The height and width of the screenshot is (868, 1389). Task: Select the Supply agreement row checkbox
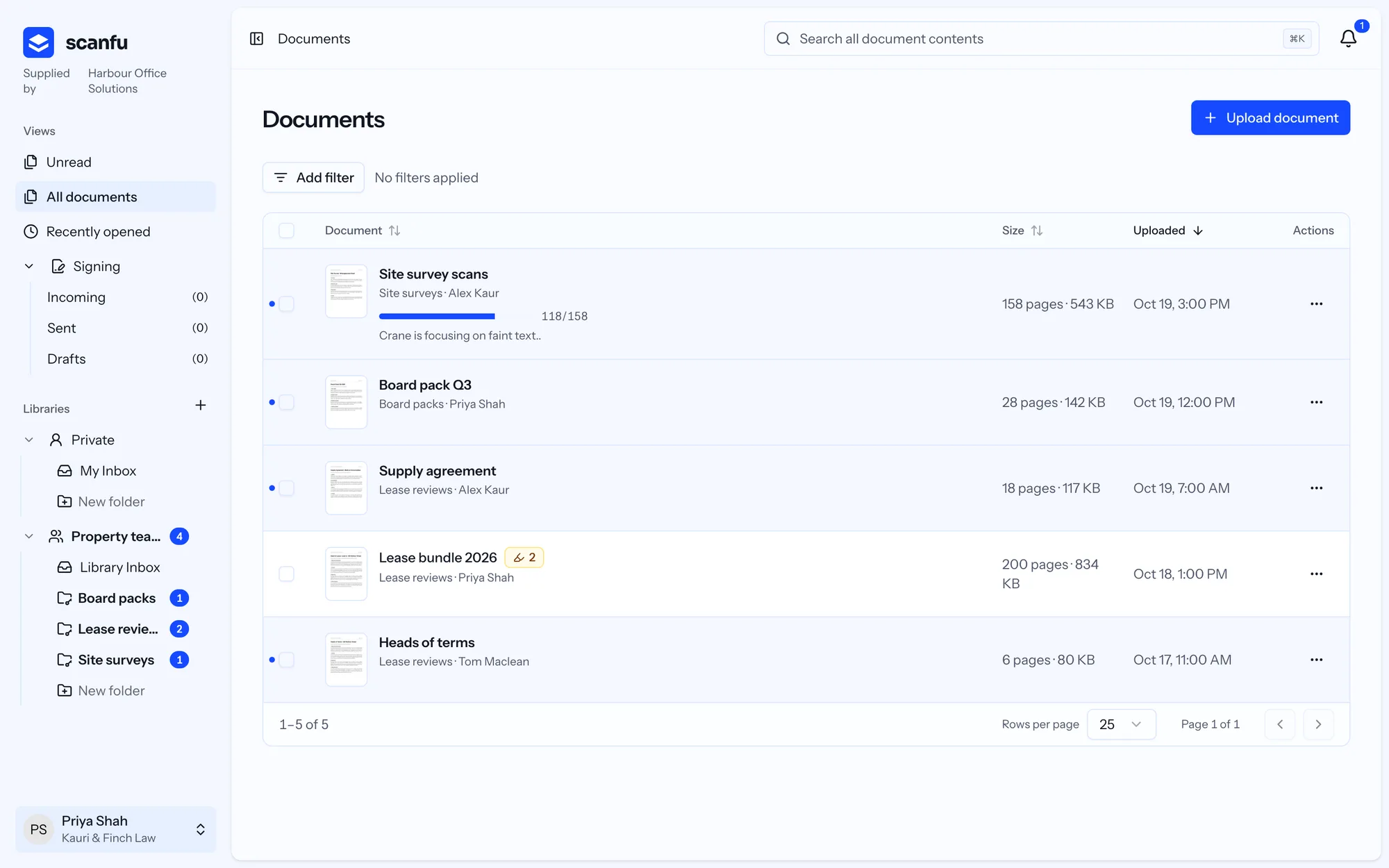point(286,488)
